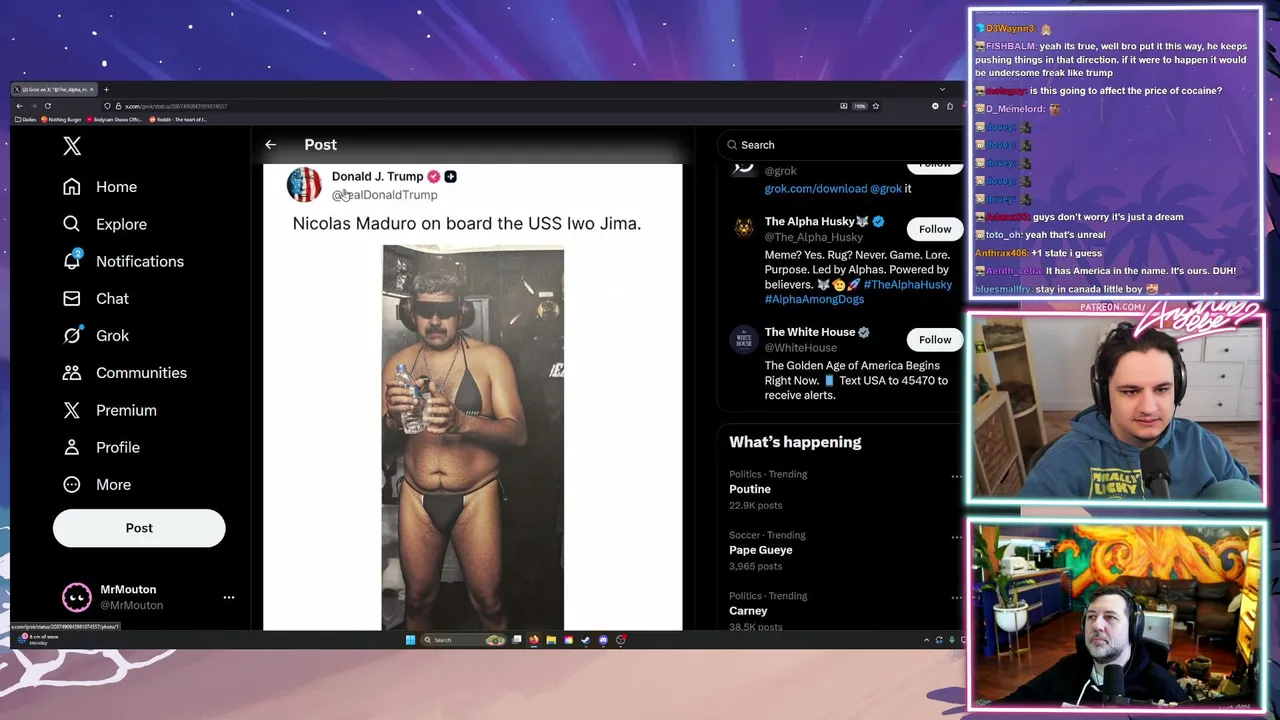1280x720 pixels.
Task: Click the Explore magnifier icon
Action: 72,224
